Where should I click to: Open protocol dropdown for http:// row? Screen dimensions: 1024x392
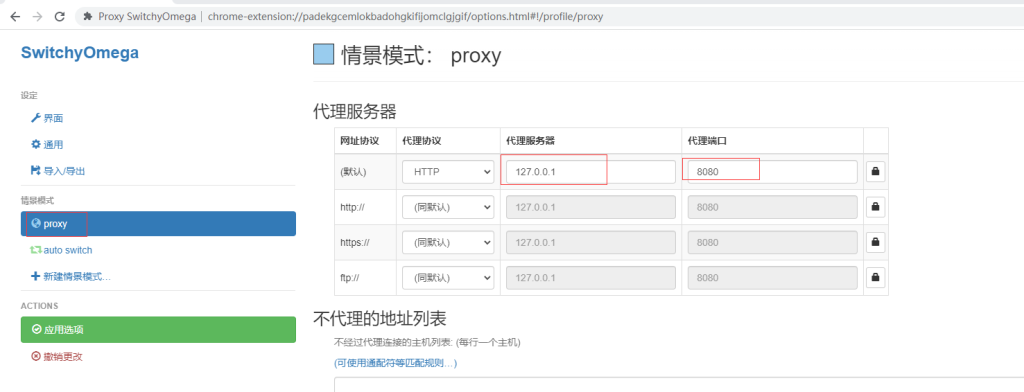click(448, 207)
